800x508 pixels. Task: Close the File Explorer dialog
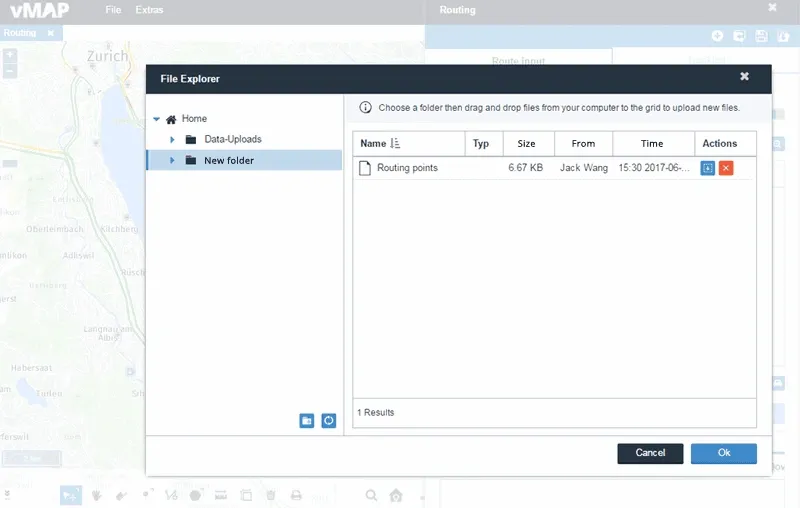coord(744,76)
